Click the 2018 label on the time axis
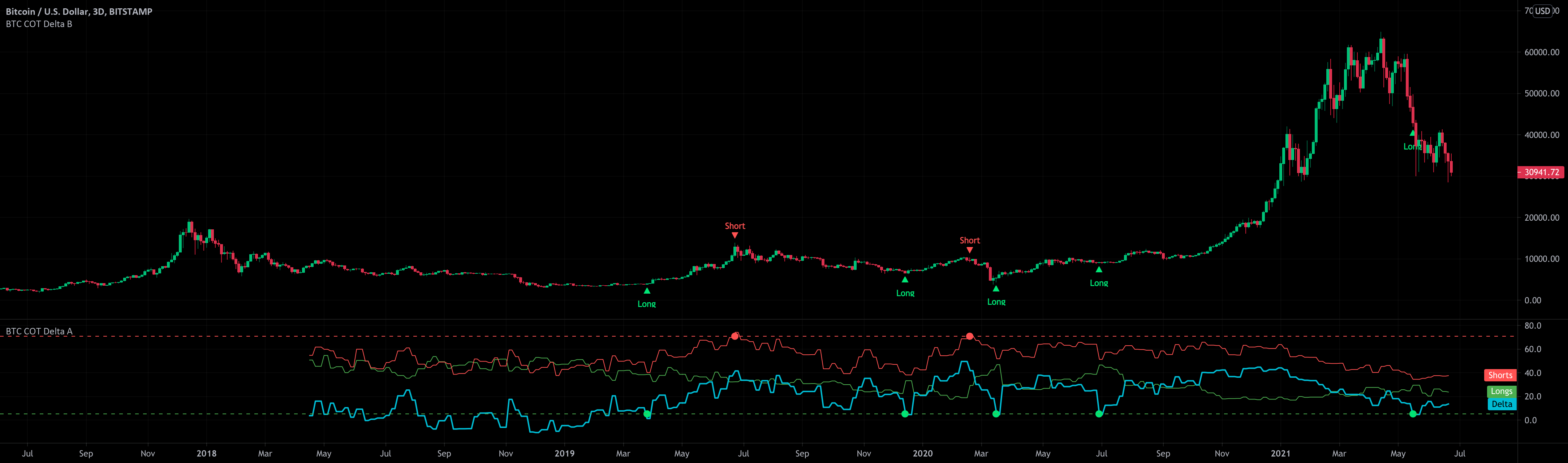 [x=206, y=453]
